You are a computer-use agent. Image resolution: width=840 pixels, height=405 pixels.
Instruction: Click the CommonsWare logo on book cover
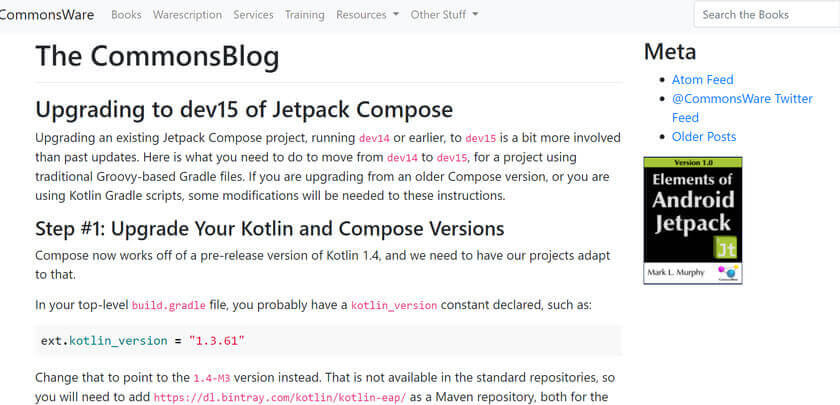pos(728,272)
